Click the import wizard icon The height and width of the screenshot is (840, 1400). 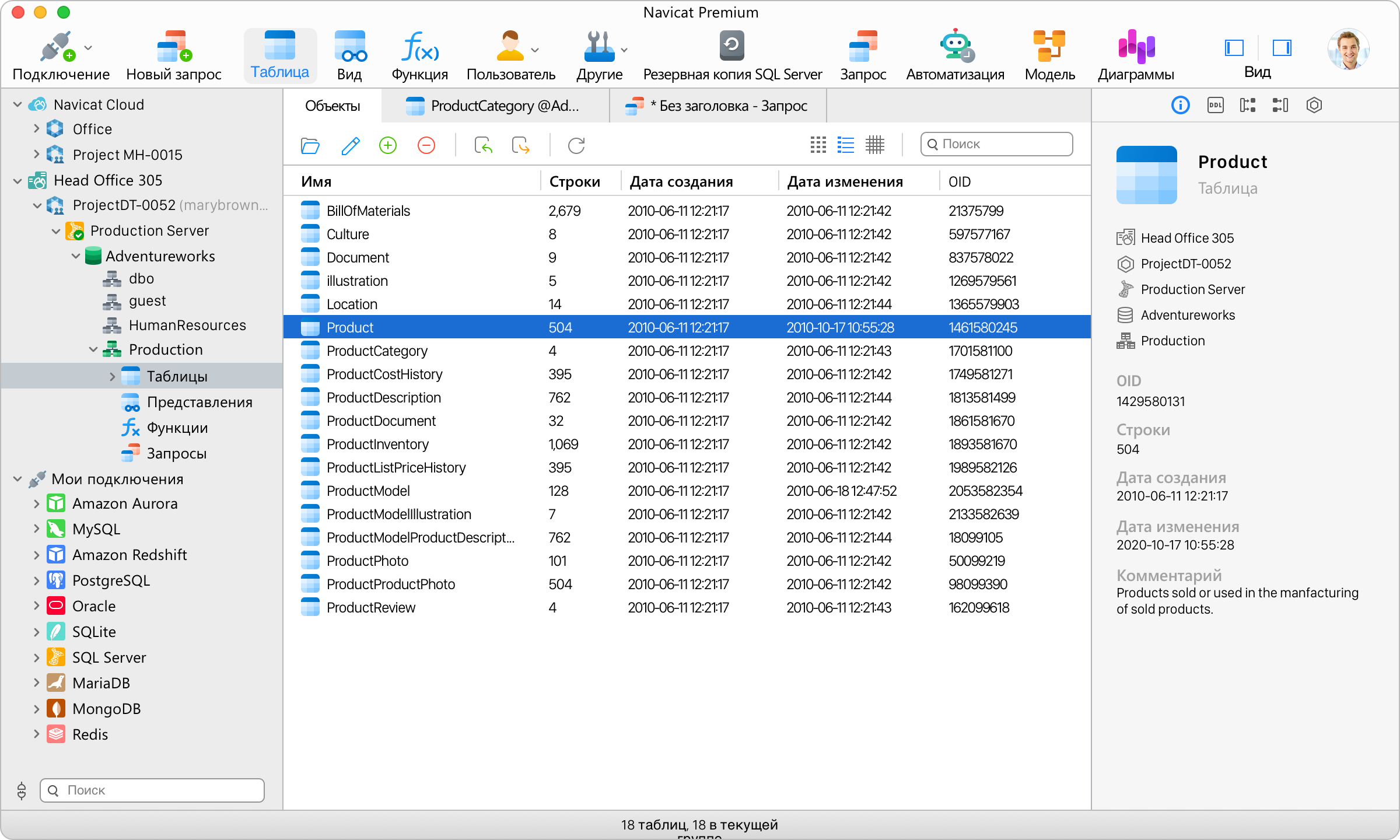(x=483, y=145)
